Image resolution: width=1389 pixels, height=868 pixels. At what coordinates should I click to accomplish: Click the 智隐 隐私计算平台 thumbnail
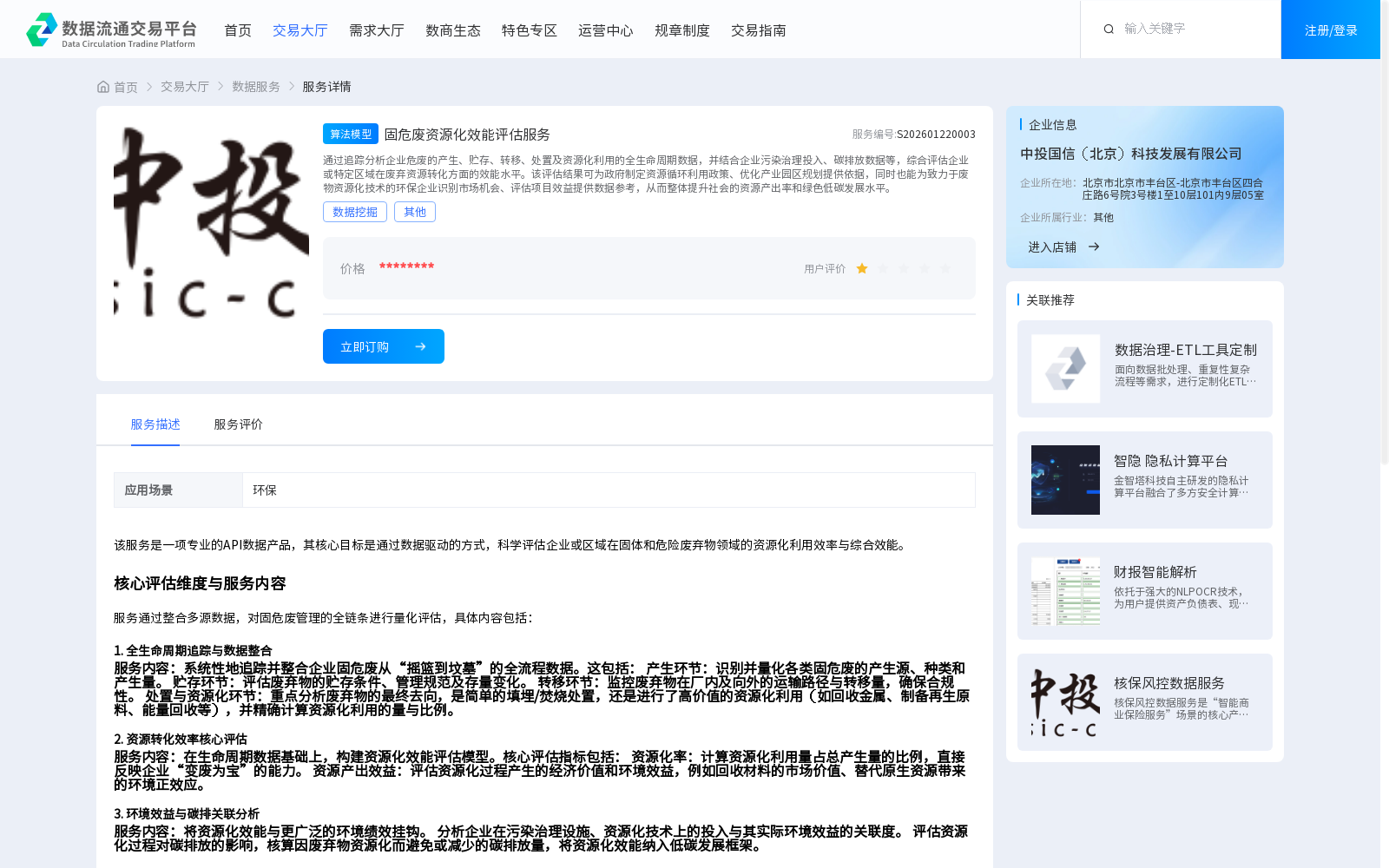pyautogui.click(x=1065, y=480)
